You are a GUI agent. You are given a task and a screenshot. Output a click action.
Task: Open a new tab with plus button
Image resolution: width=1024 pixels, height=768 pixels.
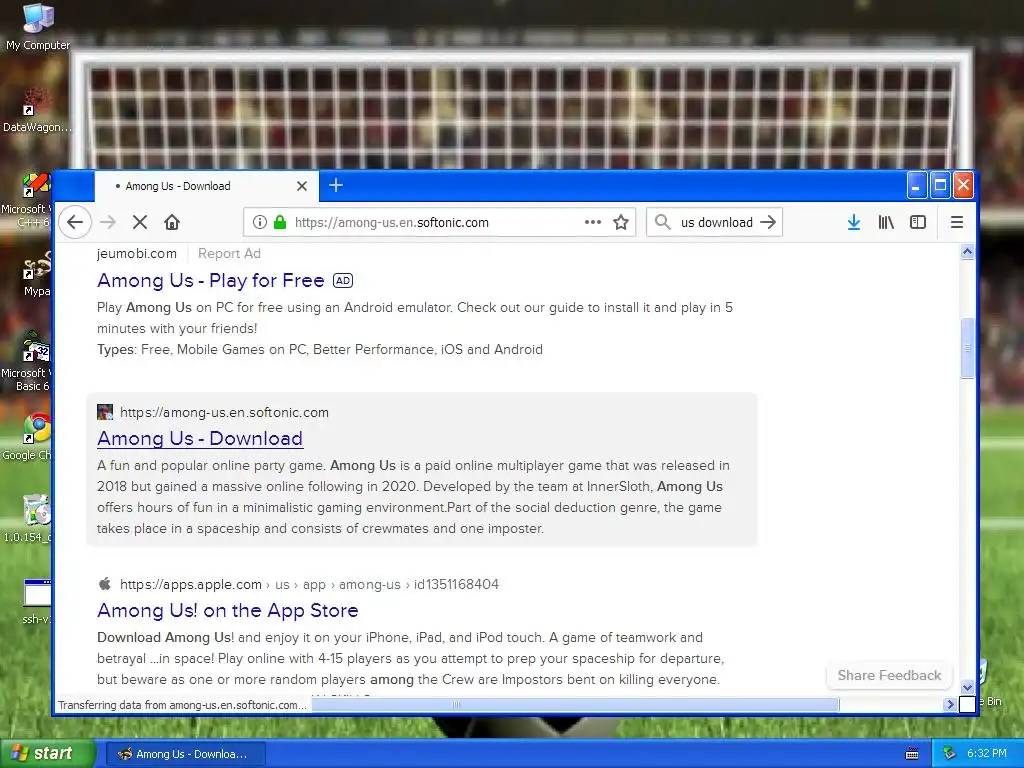coord(336,185)
